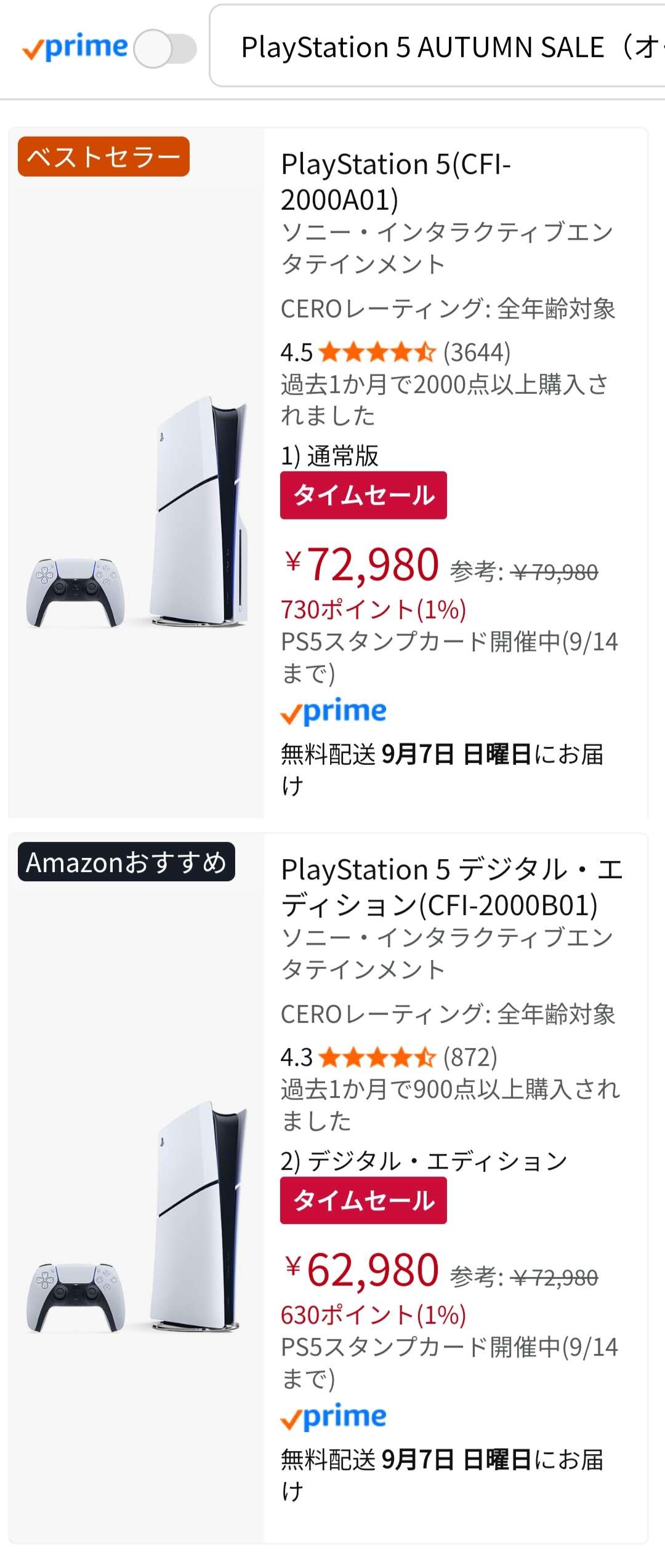Tap the タイムセール badge above ¥62,980
This screenshot has width=665, height=1568.
pos(363,1201)
